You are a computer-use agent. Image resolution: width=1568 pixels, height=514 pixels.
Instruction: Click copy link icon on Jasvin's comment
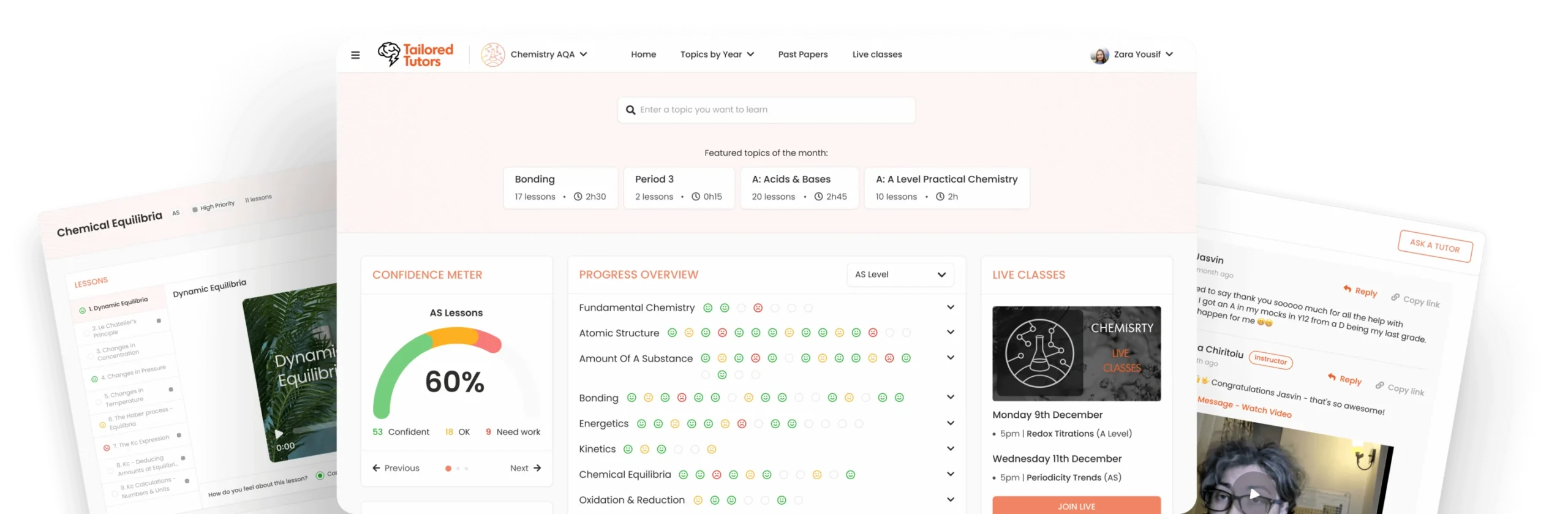coord(1395,297)
